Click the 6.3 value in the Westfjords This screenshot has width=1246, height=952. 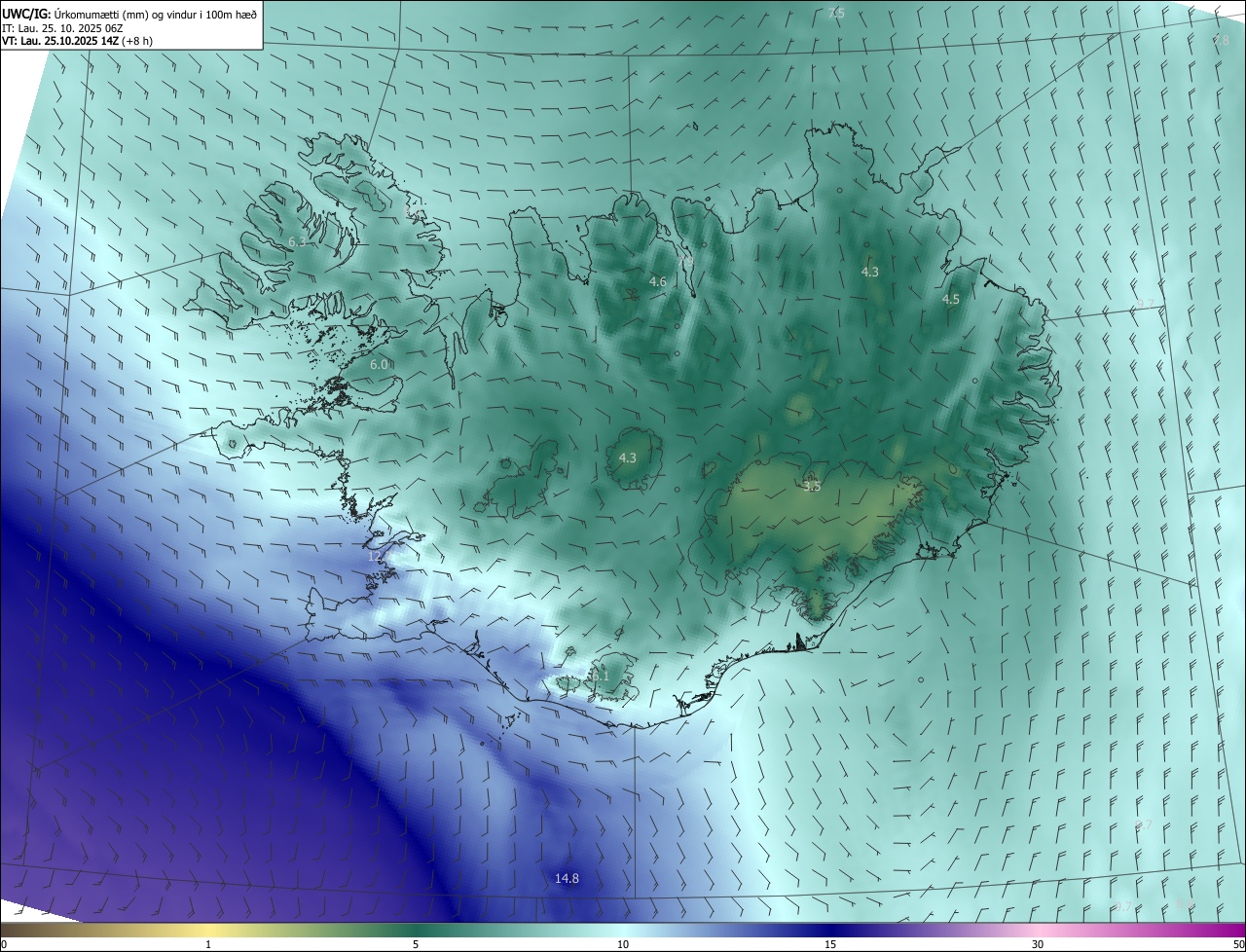click(297, 241)
